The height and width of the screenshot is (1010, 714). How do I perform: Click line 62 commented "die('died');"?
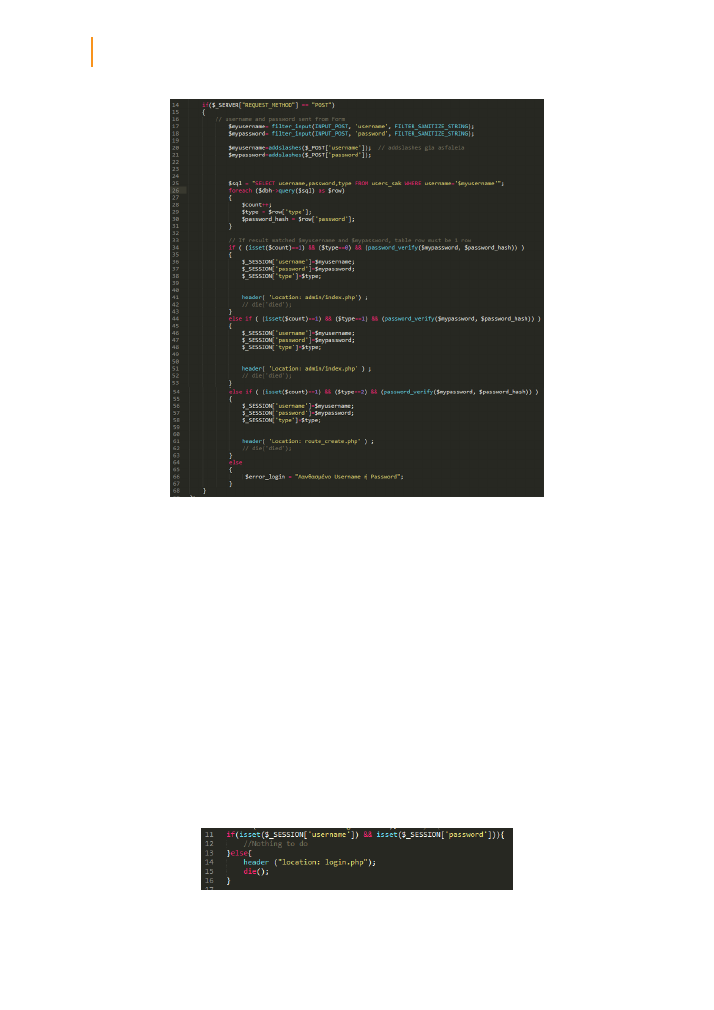(267, 448)
